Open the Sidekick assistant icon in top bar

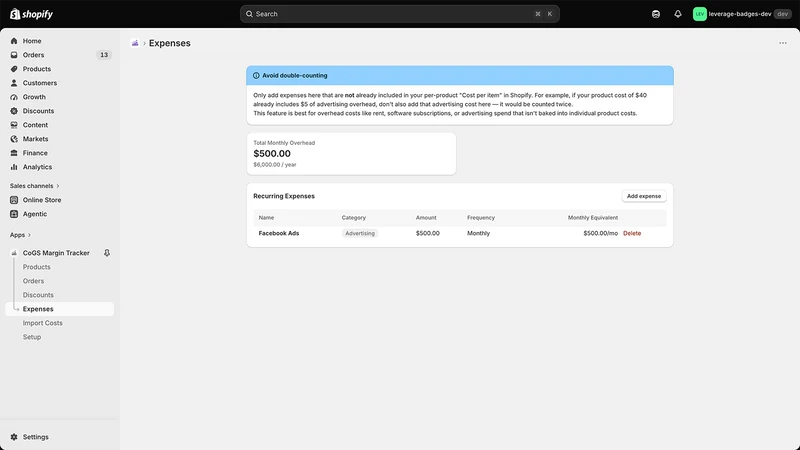pyautogui.click(x=656, y=14)
